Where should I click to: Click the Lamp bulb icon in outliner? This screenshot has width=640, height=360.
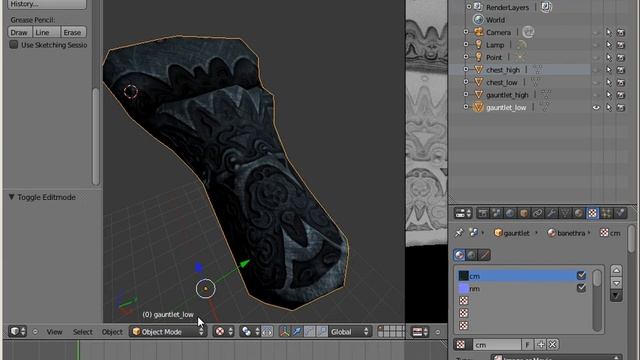coord(479,44)
